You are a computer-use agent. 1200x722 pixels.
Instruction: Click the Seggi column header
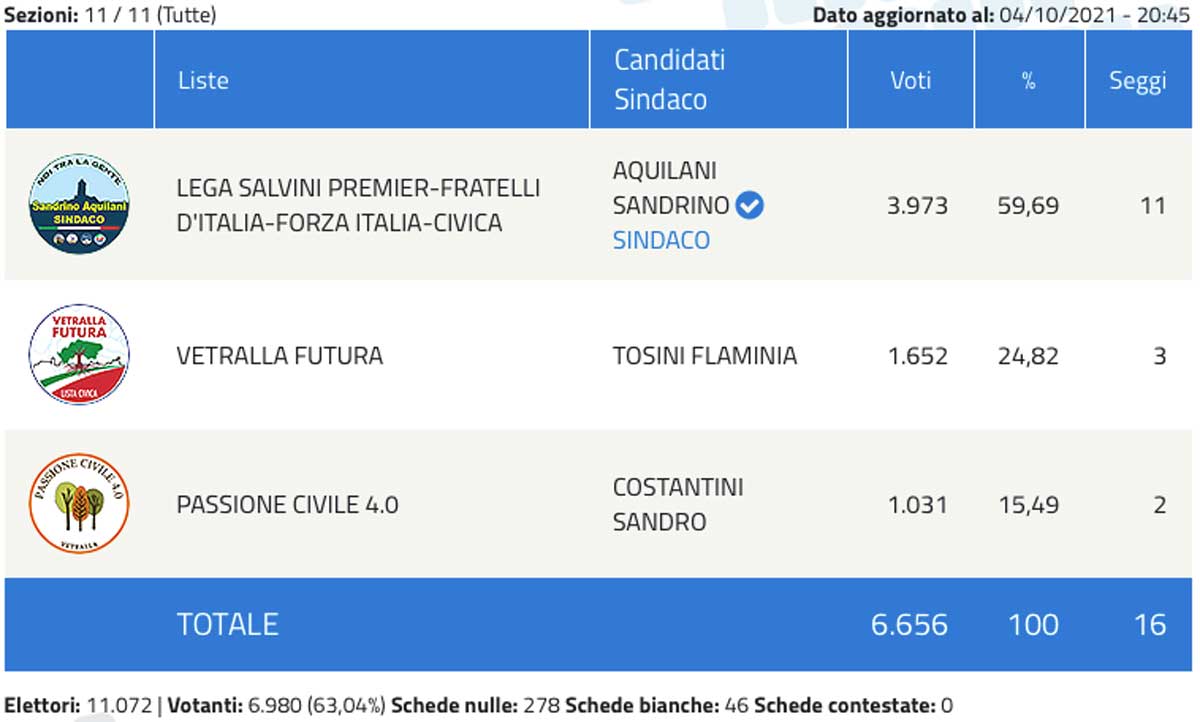pos(1137,81)
